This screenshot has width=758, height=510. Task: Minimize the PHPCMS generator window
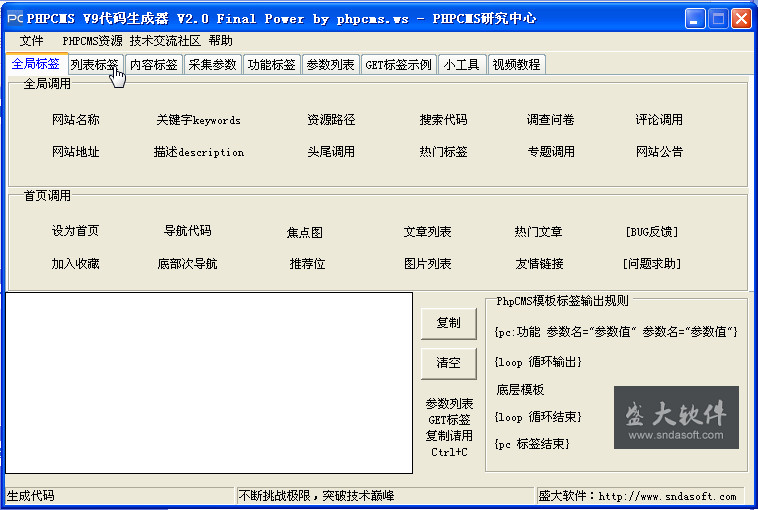(x=695, y=19)
